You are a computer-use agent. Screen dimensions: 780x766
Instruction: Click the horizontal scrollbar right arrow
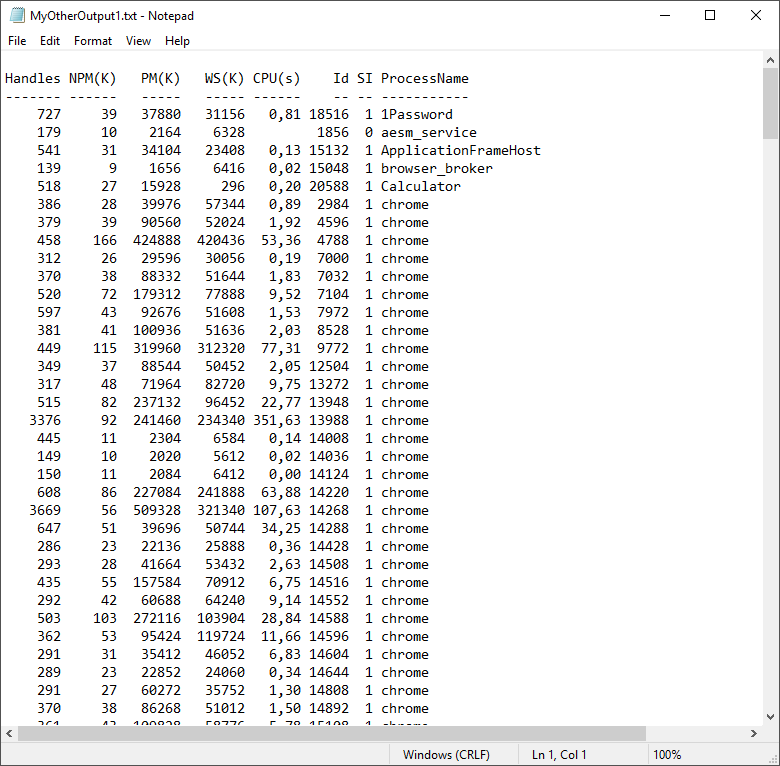[x=754, y=734]
